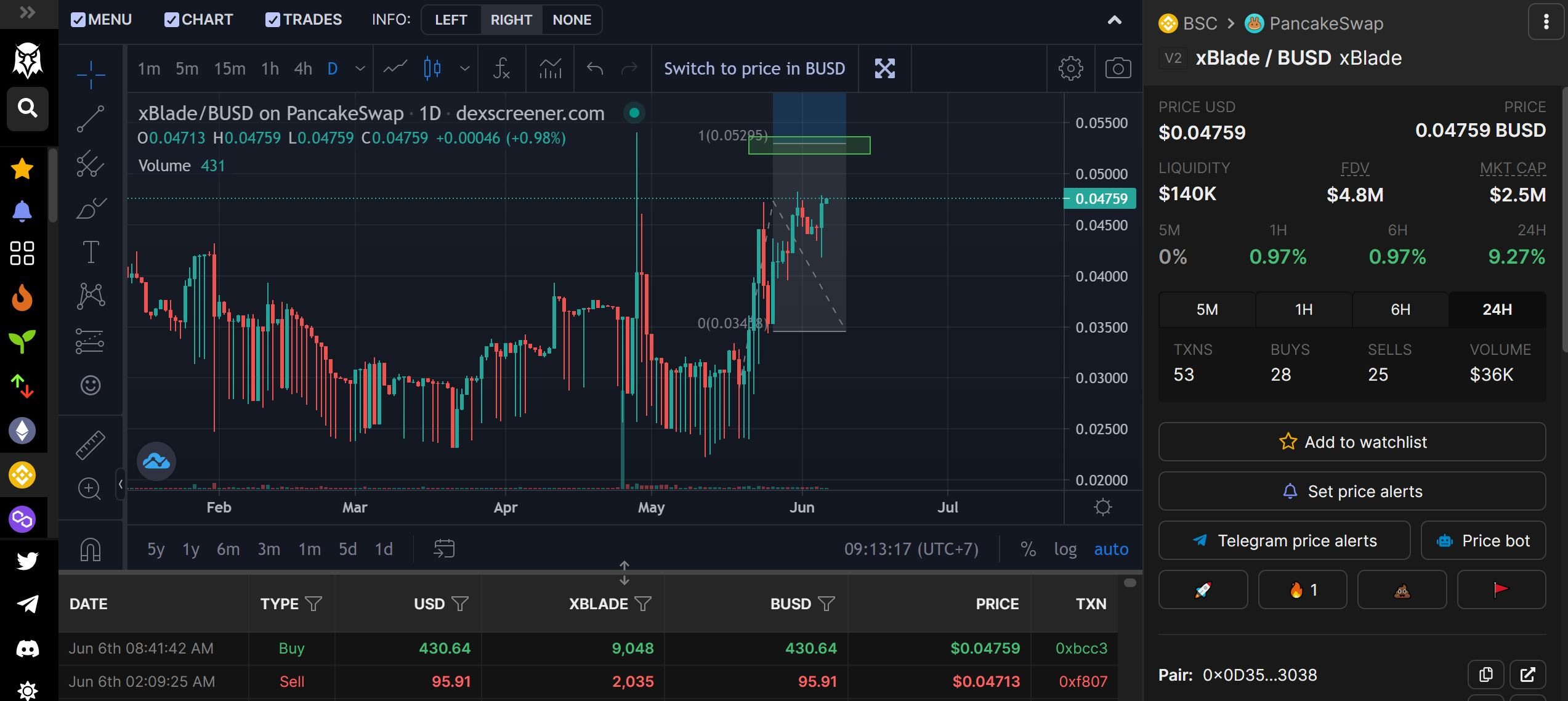Open transaction link 0xbcc3
The image size is (1568, 701).
click(x=1081, y=648)
